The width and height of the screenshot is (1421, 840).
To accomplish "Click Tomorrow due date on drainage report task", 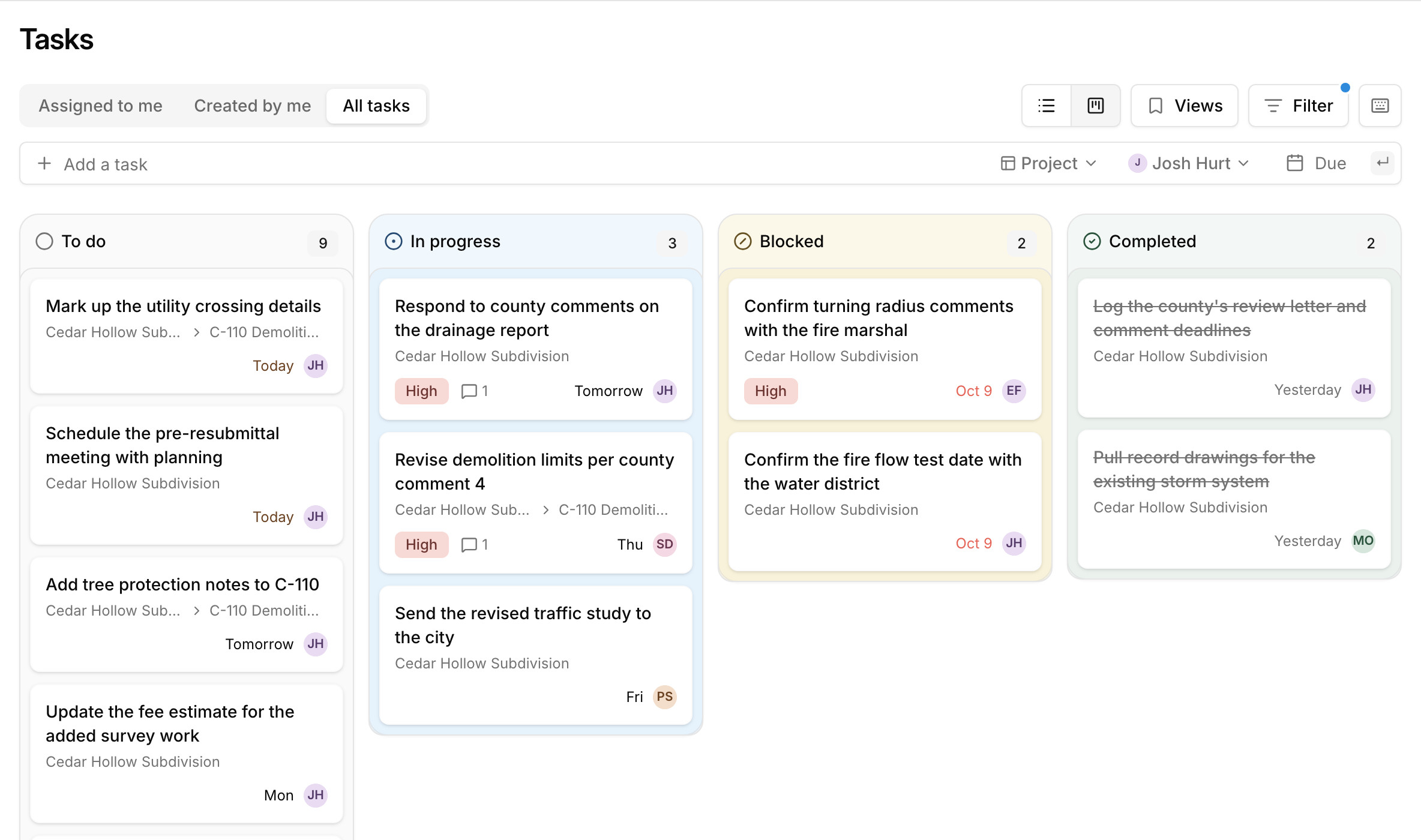I will pos(608,391).
